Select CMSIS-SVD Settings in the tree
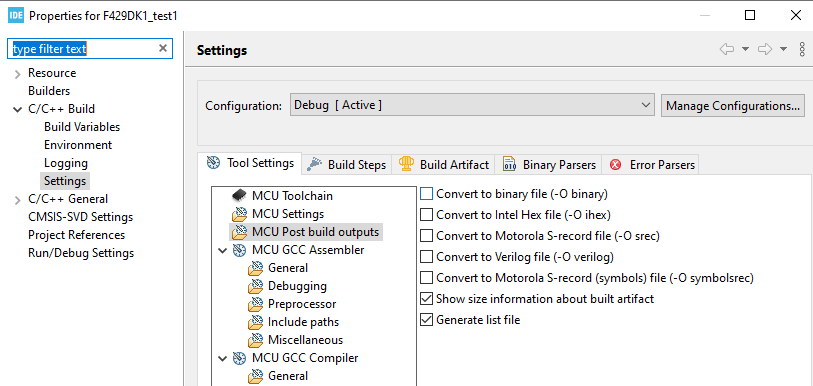 (x=80, y=217)
